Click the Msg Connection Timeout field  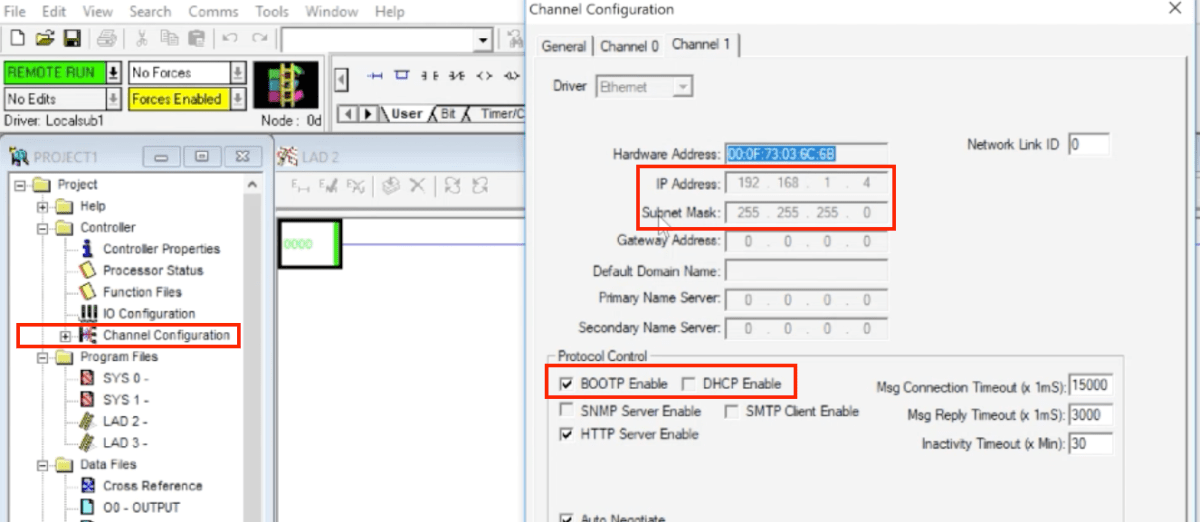coord(1090,386)
